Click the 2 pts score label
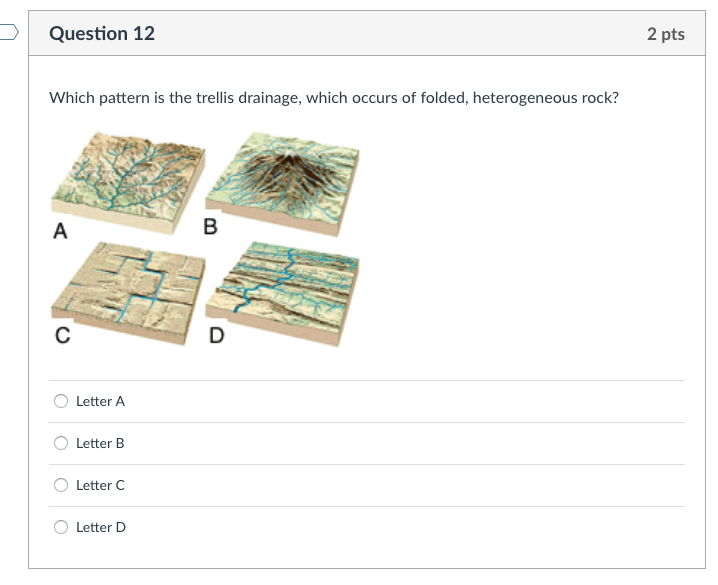The width and height of the screenshot is (718, 585). click(x=665, y=34)
